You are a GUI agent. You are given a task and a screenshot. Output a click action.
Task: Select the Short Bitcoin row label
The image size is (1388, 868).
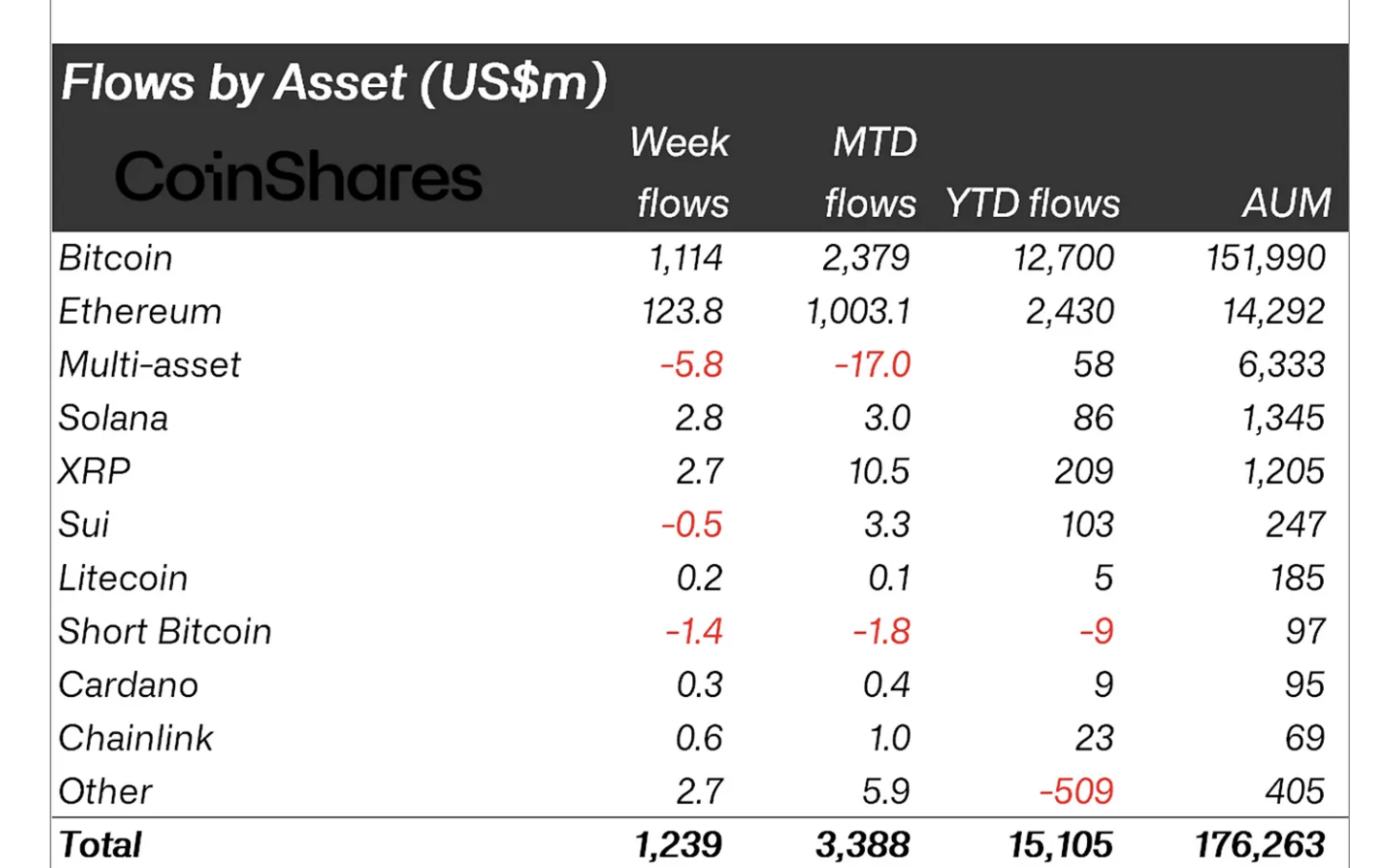click(x=164, y=632)
